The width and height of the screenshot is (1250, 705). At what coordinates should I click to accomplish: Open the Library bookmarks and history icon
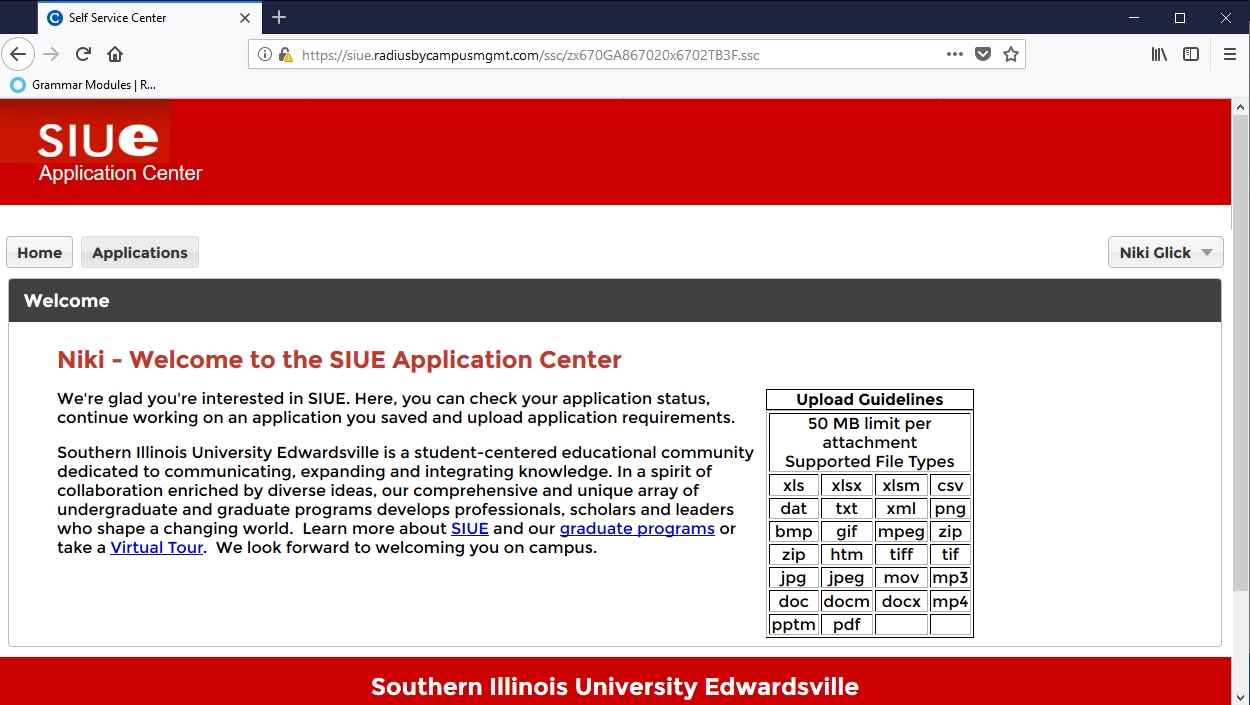tap(1159, 54)
